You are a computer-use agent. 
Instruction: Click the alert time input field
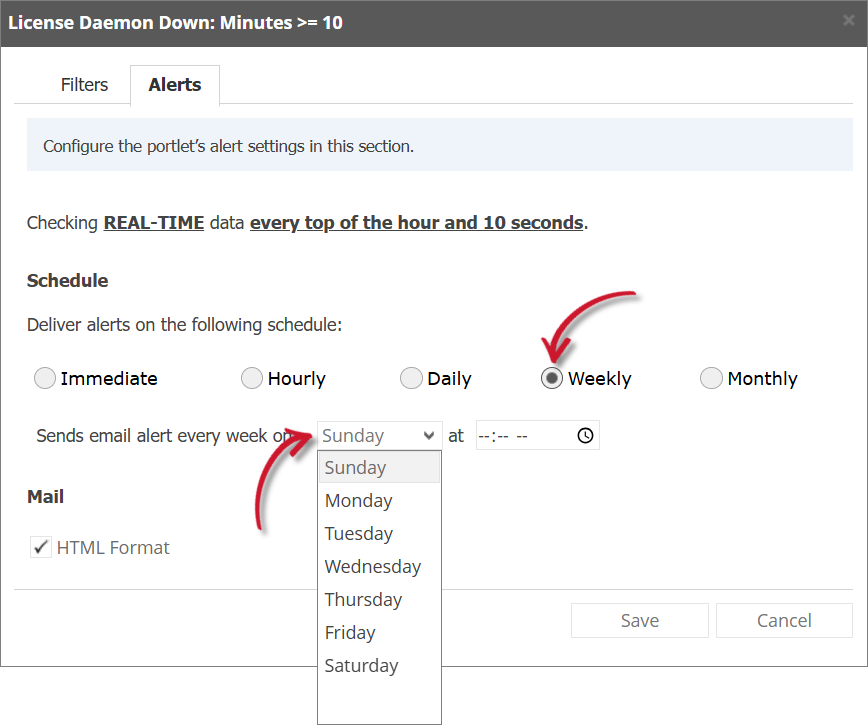520,435
